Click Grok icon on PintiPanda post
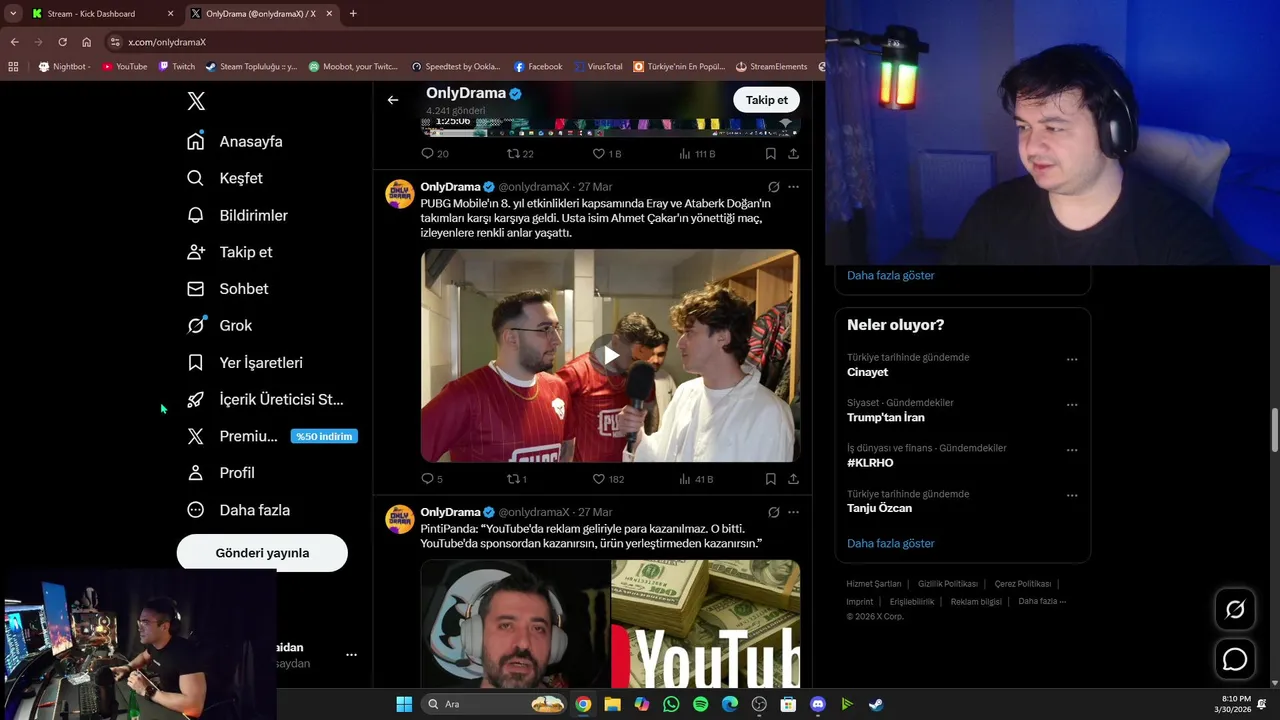Image resolution: width=1280 pixels, height=720 pixels. (x=773, y=512)
